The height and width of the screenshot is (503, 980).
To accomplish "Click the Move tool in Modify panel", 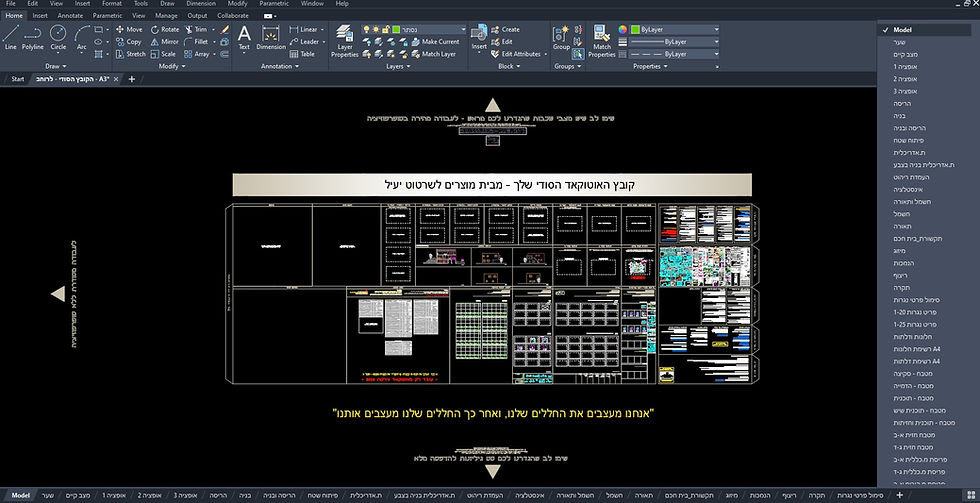I will click(x=129, y=29).
